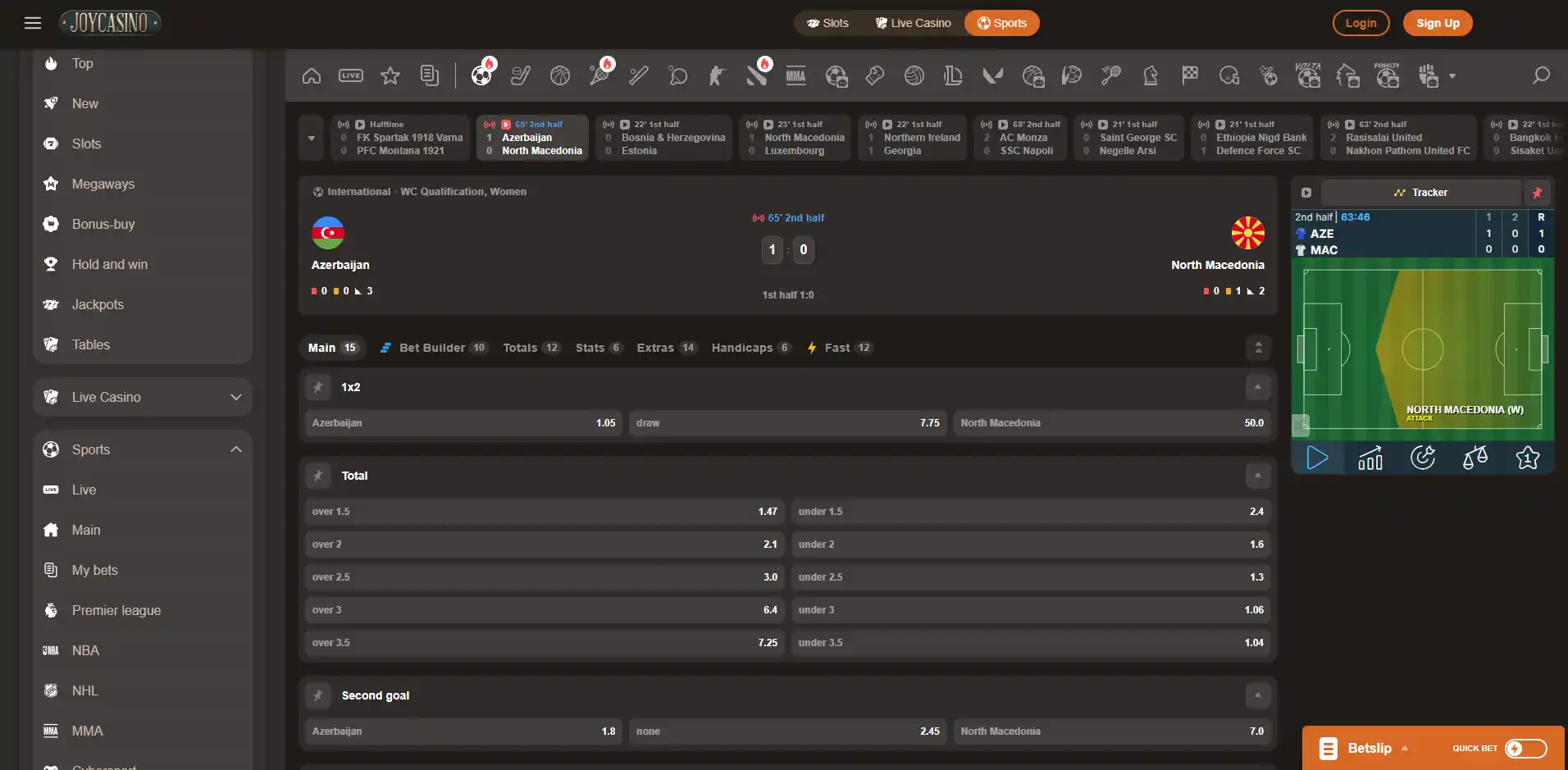Screen dimensions: 1568x770
Task: Pin the tracker panel
Action: (1537, 193)
